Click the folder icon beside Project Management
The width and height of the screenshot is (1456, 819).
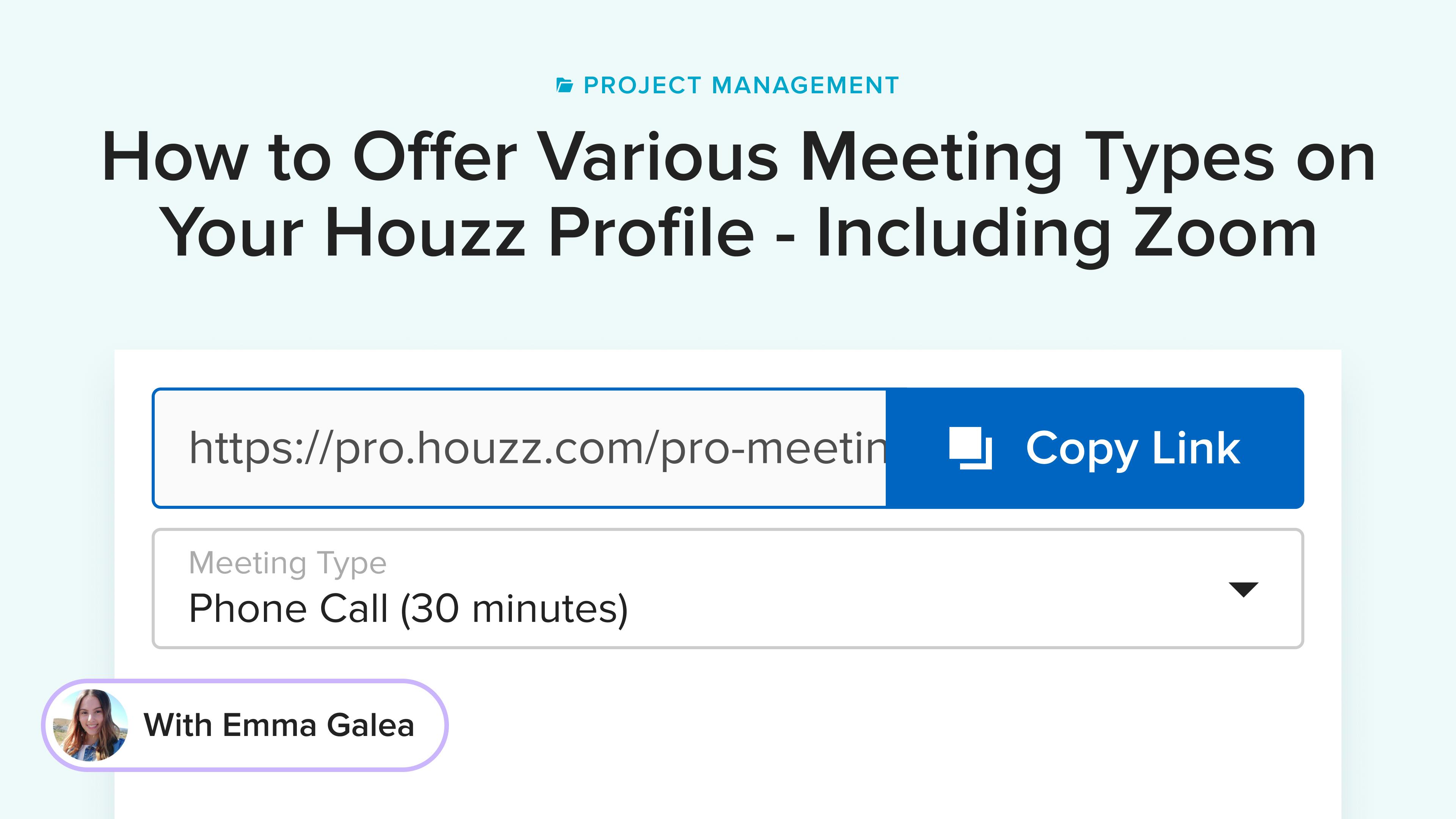564,85
